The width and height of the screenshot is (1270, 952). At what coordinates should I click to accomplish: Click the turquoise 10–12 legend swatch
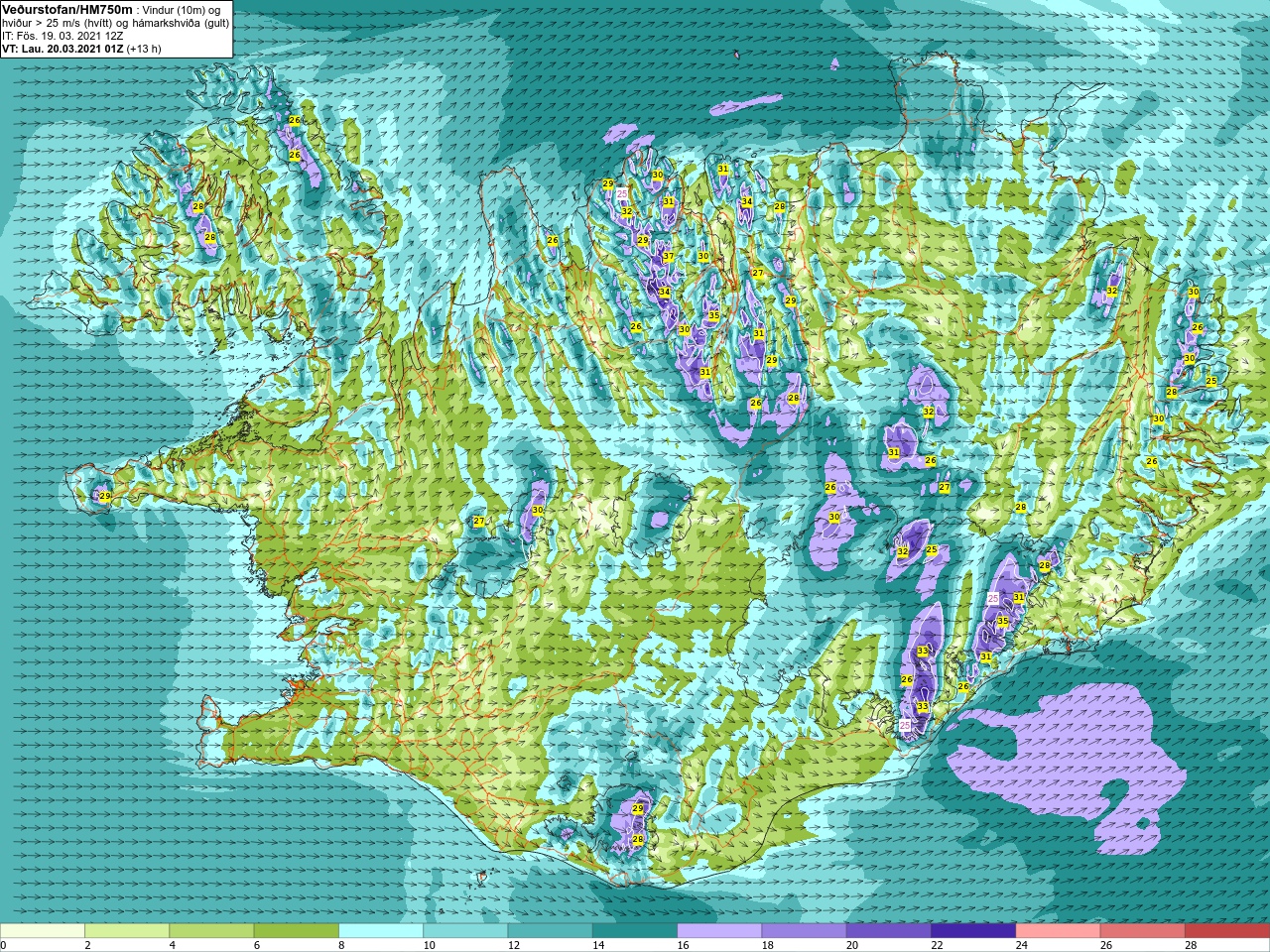465,931
